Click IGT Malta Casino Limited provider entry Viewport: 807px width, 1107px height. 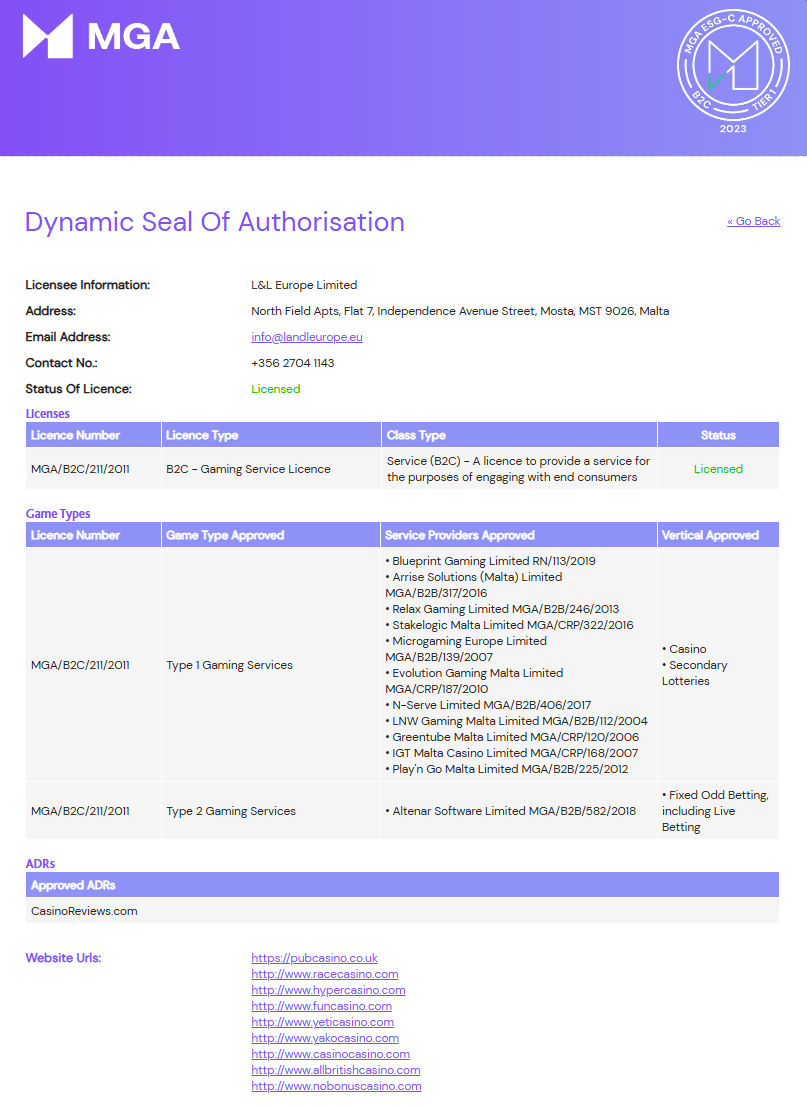click(x=512, y=753)
